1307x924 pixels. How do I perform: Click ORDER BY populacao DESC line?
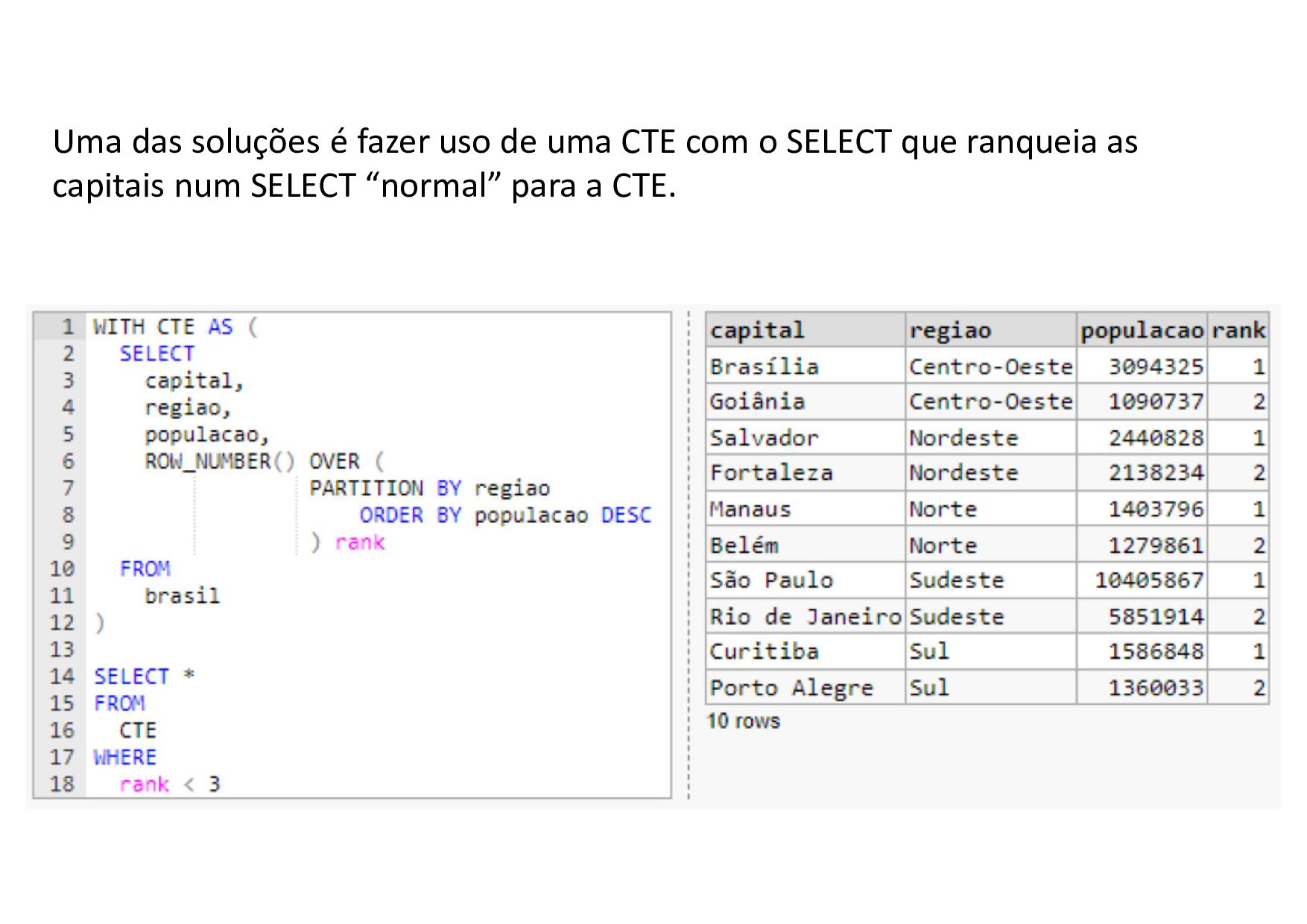[x=504, y=516]
